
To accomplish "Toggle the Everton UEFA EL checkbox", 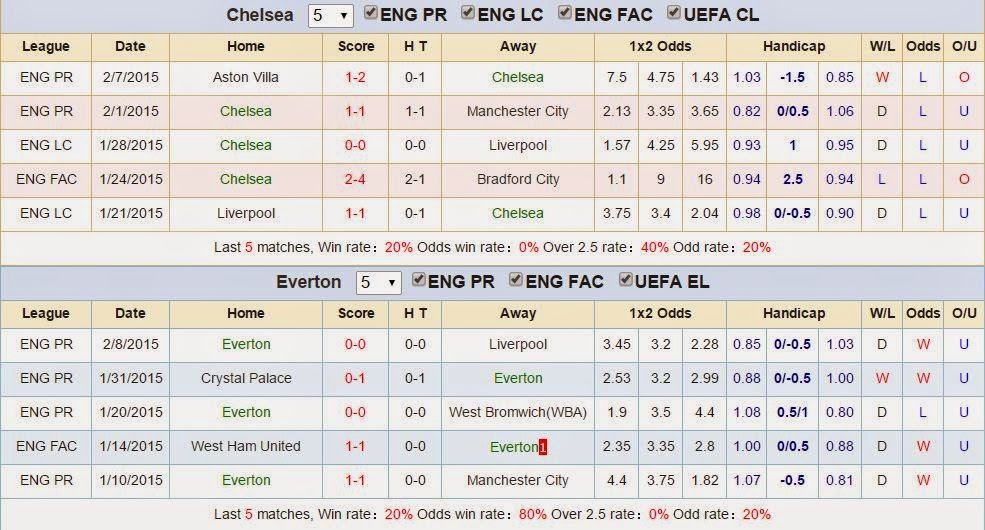I will click(626, 279).
